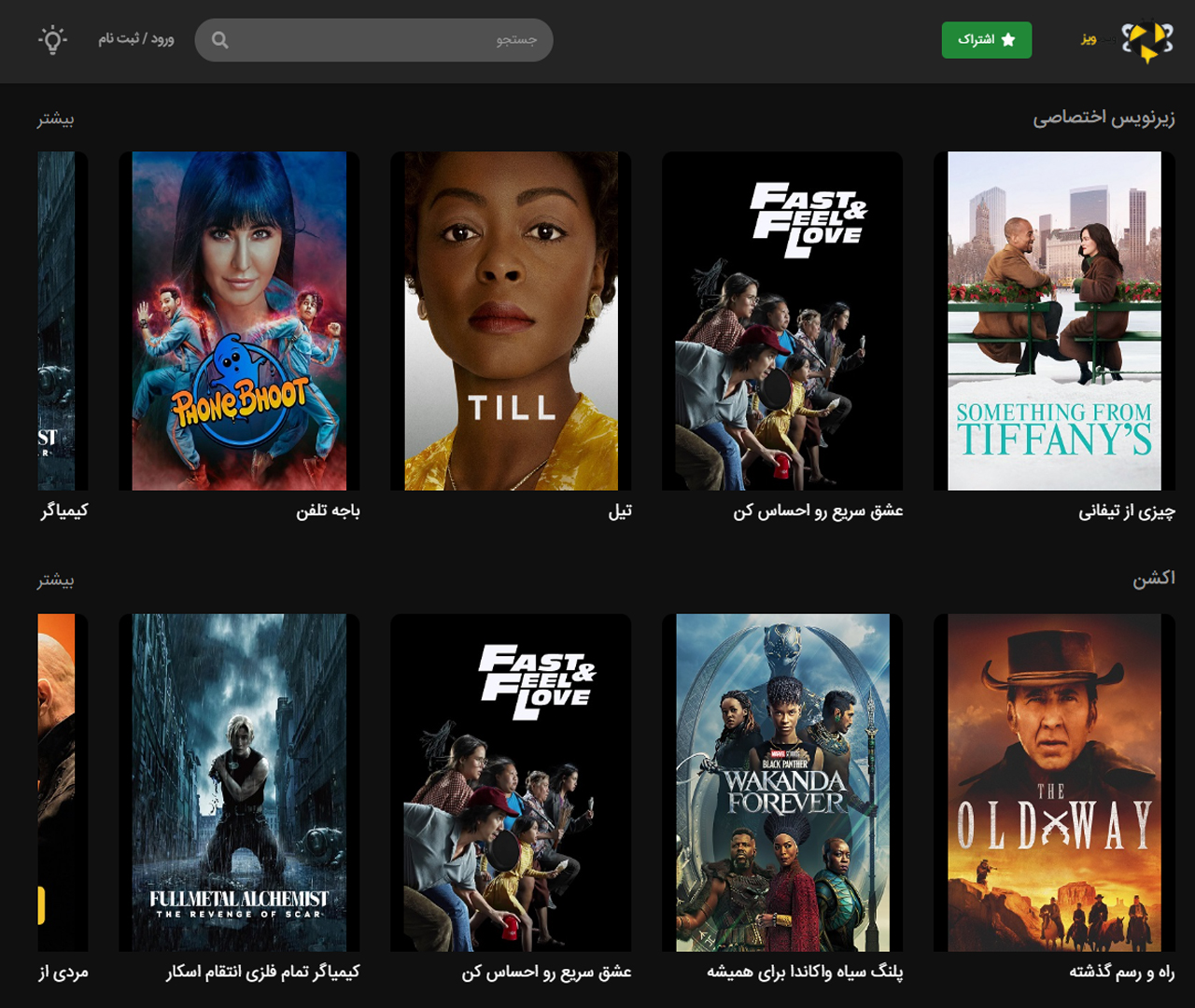Click title کیمیاگر تمام فلزی انتقام اسکار
This screenshot has width=1195, height=1008.
tap(262, 972)
